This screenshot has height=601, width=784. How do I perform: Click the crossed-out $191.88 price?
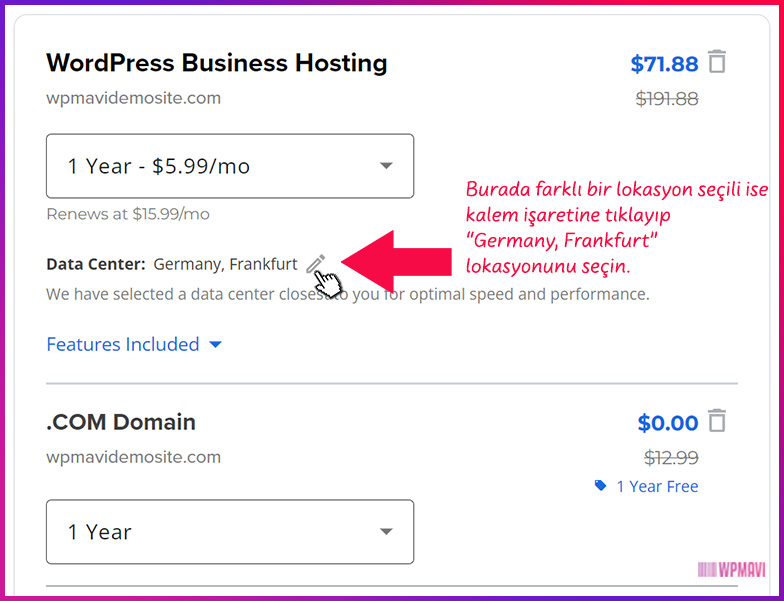click(x=667, y=98)
